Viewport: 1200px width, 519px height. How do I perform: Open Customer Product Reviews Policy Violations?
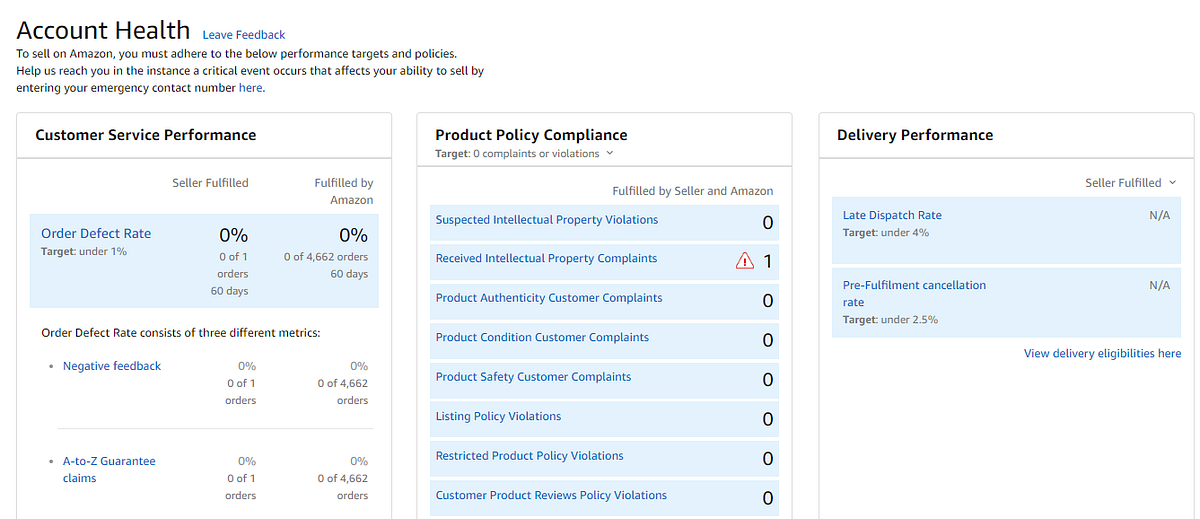point(551,495)
